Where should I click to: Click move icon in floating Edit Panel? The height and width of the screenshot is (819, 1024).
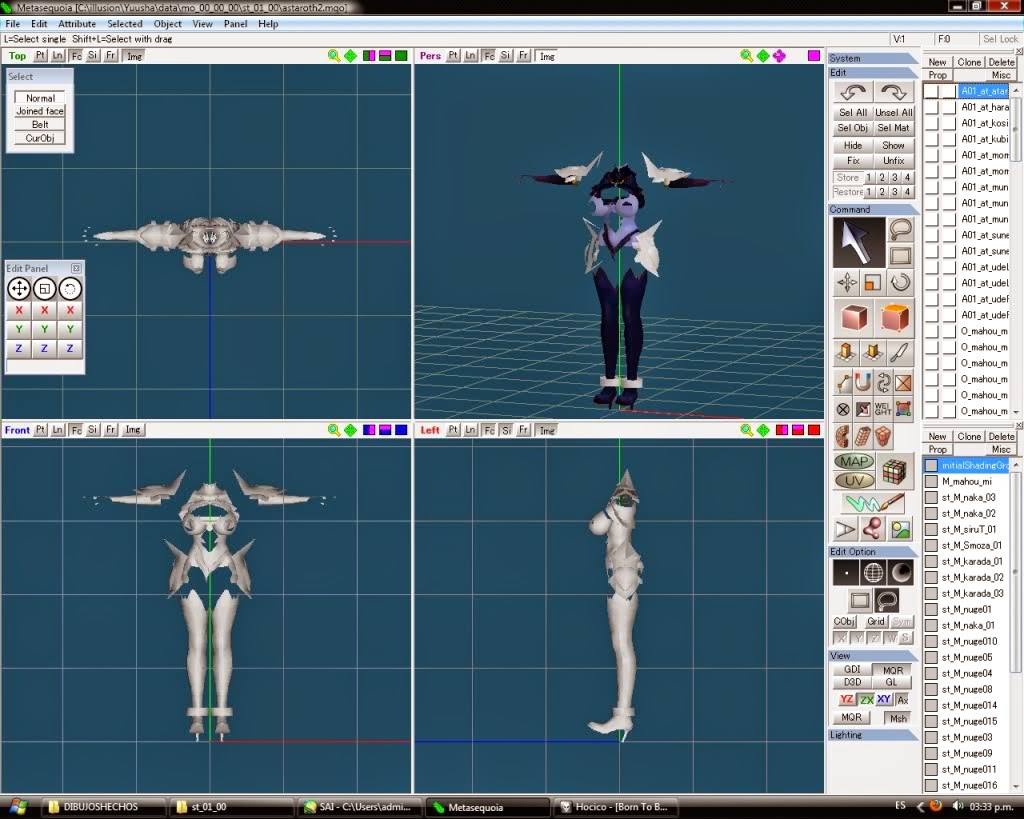click(19, 289)
